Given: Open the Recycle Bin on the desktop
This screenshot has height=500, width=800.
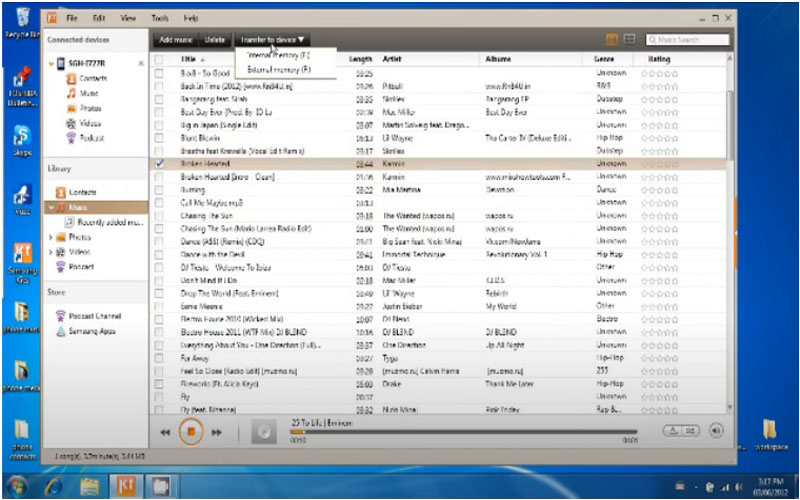Looking at the screenshot, I should (x=22, y=23).
